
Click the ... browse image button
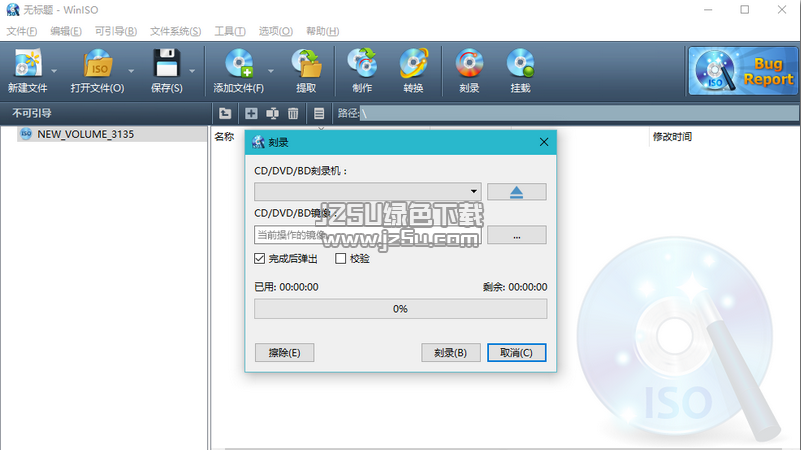[x=516, y=235]
